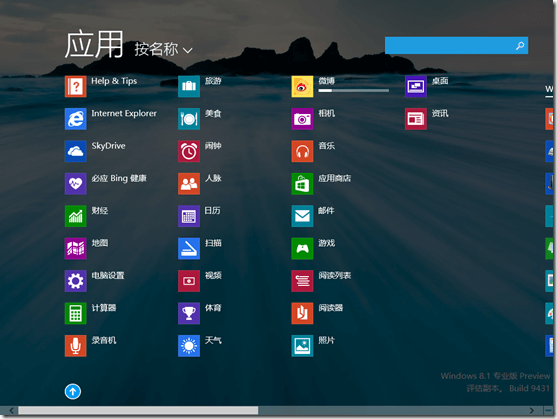Click the scrollbar right arrow

click(x=531, y=410)
